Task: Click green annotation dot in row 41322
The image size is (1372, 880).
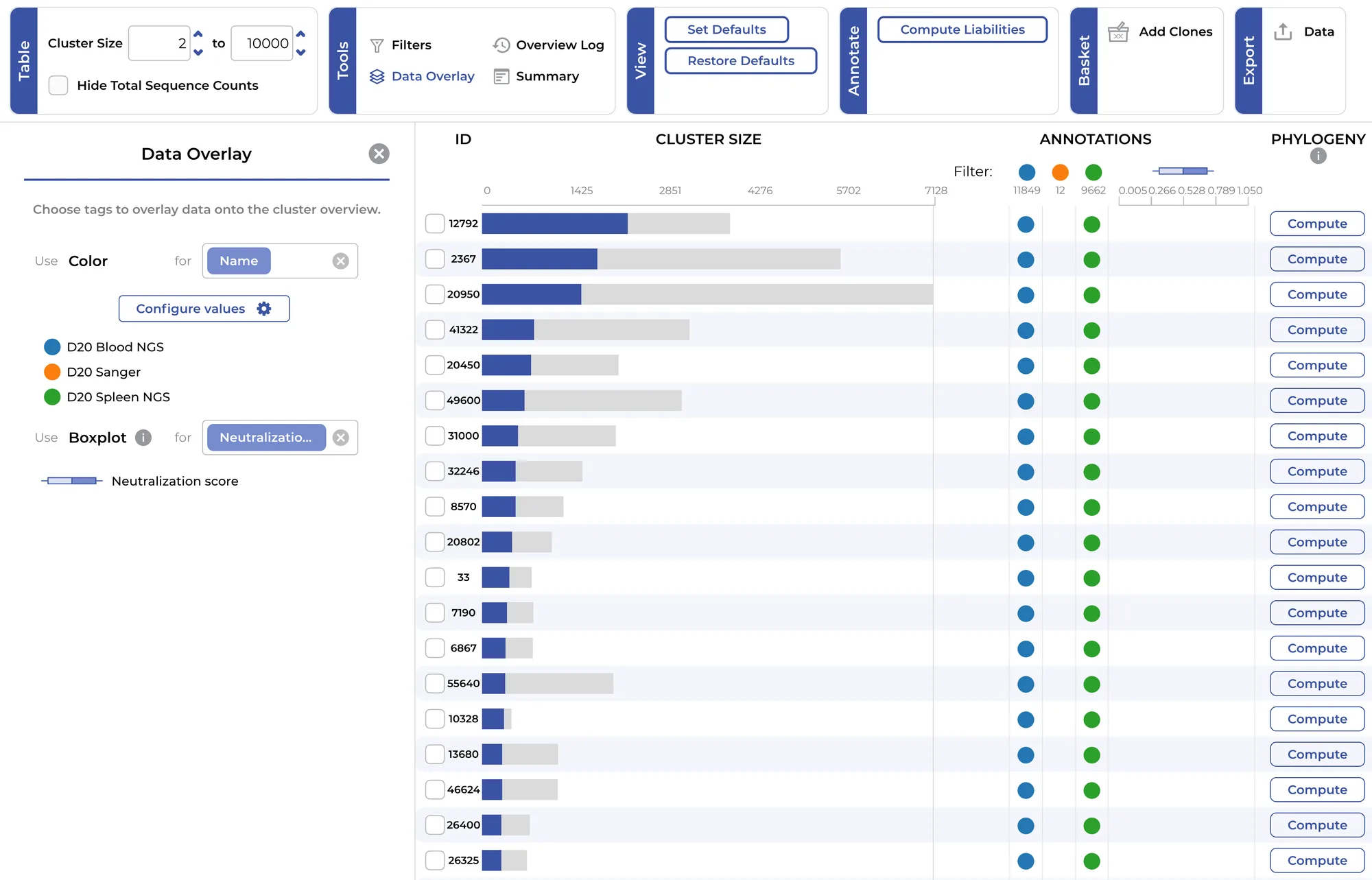Action: (x=1092, y=331)
